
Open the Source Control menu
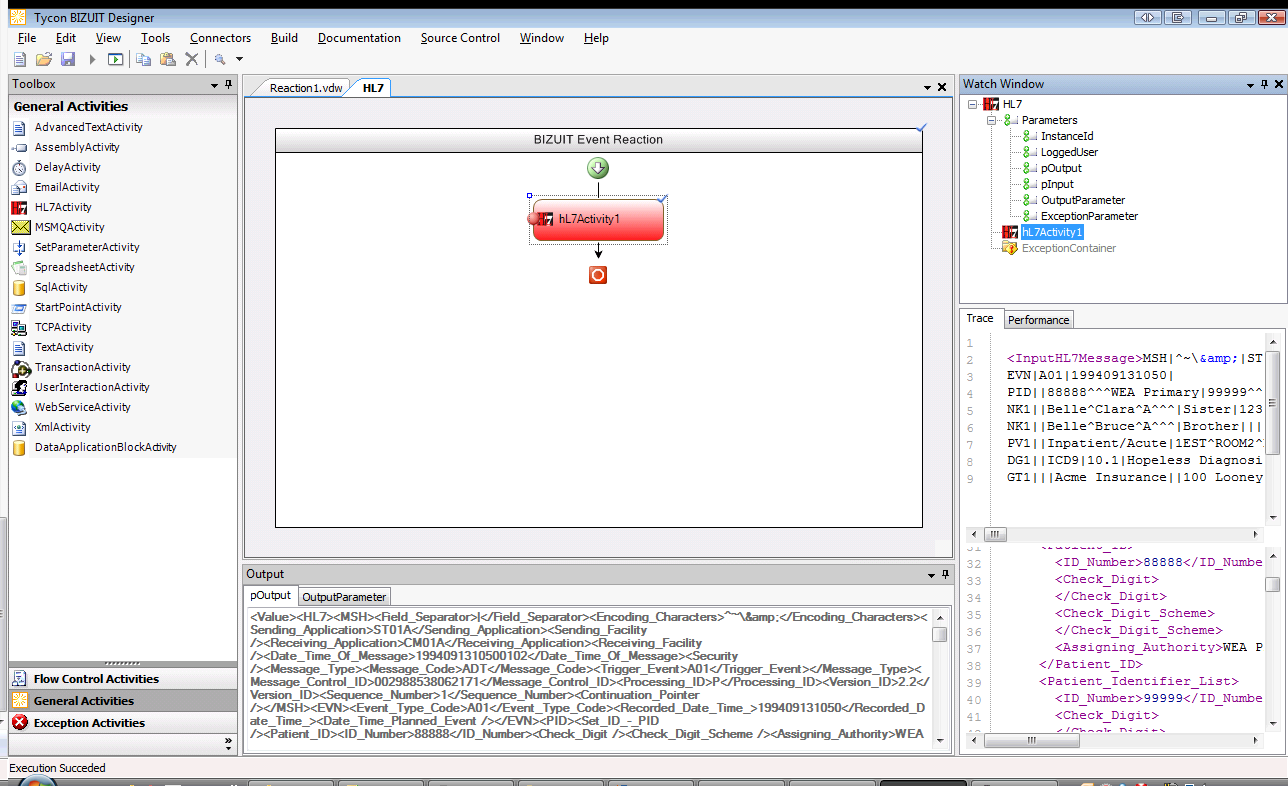[x=460, y=38]
